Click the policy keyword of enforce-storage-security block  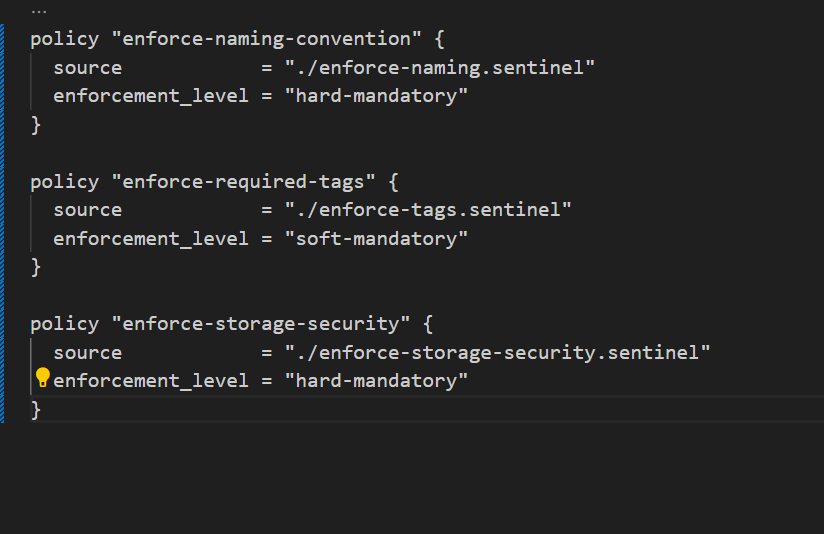(65, 324)
